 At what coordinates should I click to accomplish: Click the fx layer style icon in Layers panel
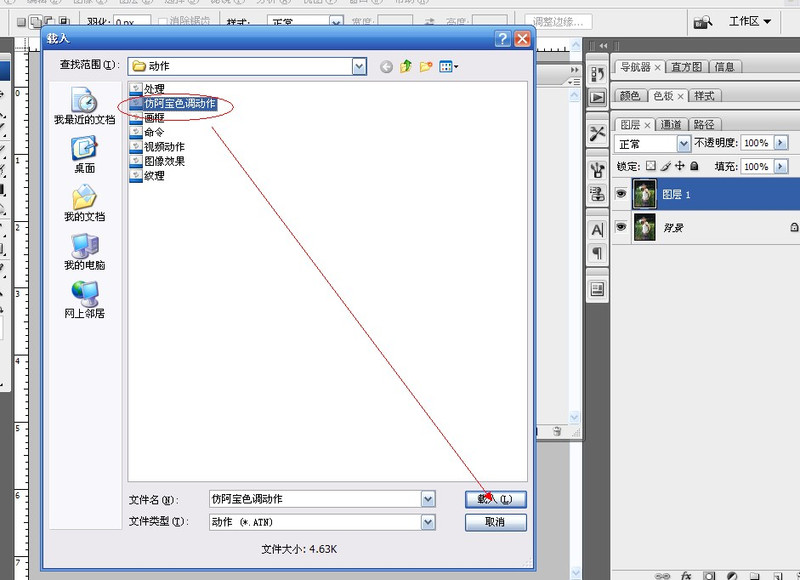(686, 575)
